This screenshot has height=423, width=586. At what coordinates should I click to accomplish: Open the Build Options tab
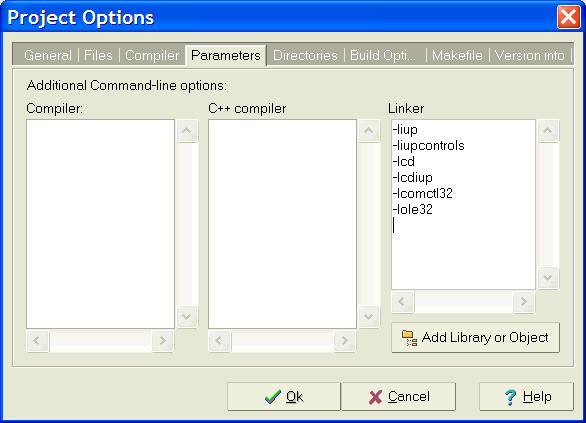[383, 56]
